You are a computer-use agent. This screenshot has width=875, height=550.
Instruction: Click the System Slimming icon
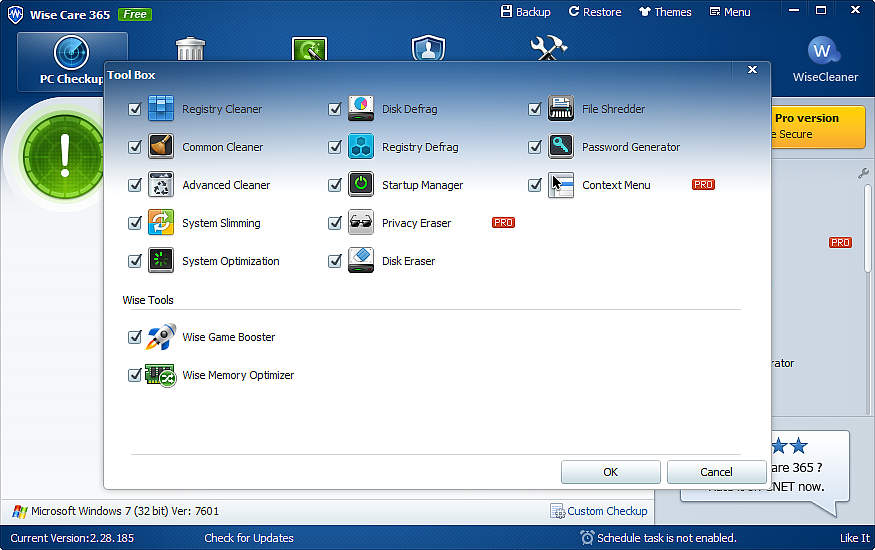(x=161, y=223)
